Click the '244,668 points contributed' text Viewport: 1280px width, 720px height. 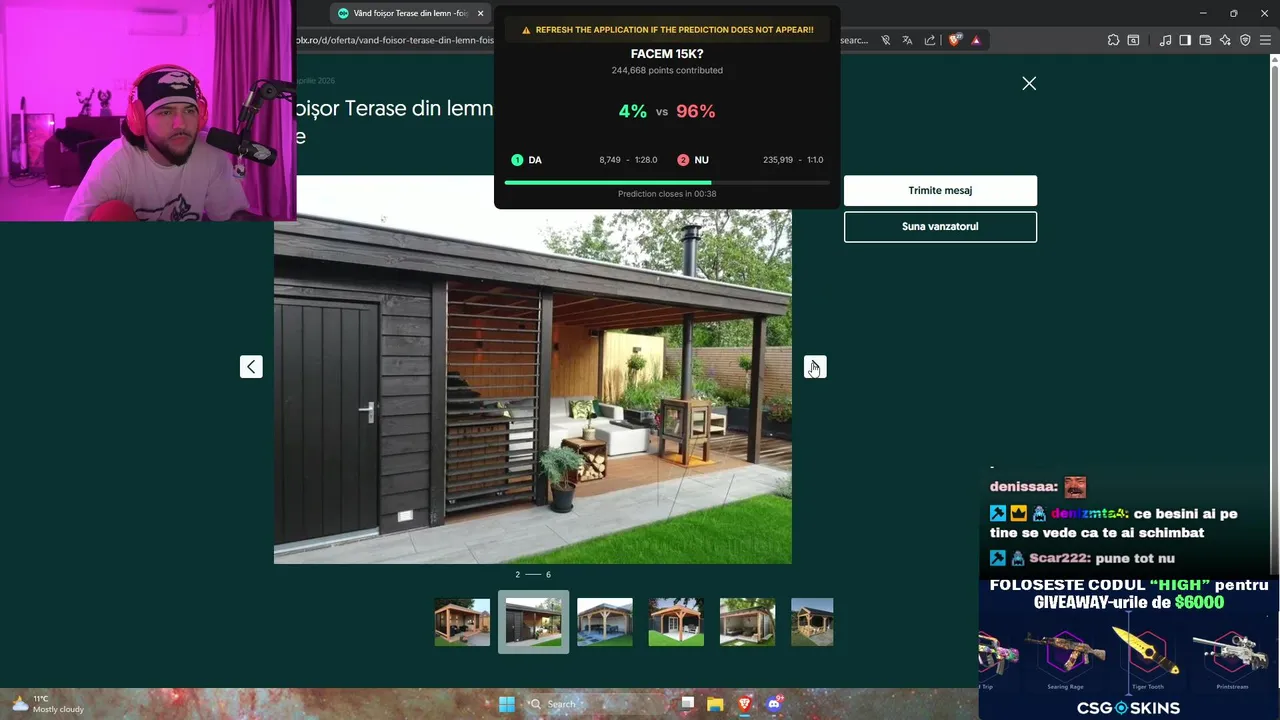click(x=667, y=71)
